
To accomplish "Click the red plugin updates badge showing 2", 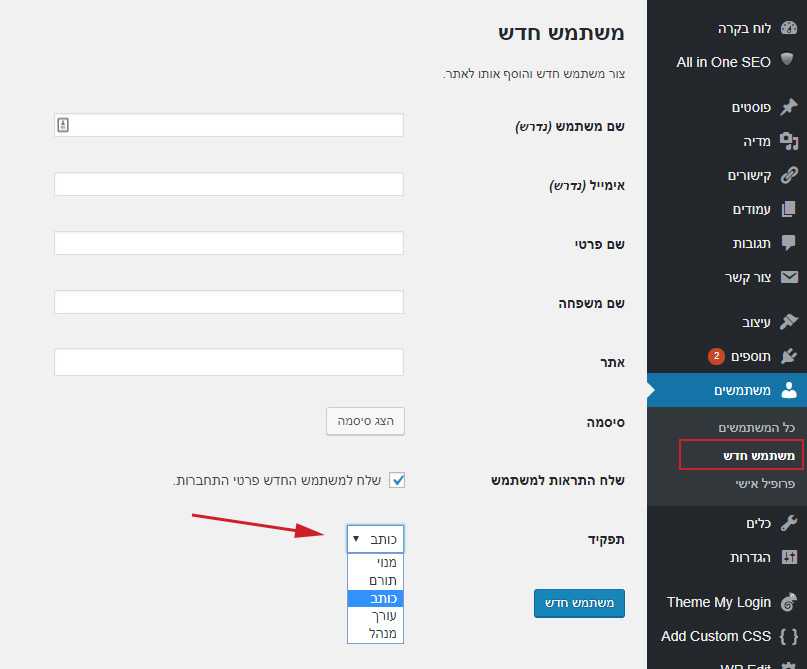I will 716,356.
